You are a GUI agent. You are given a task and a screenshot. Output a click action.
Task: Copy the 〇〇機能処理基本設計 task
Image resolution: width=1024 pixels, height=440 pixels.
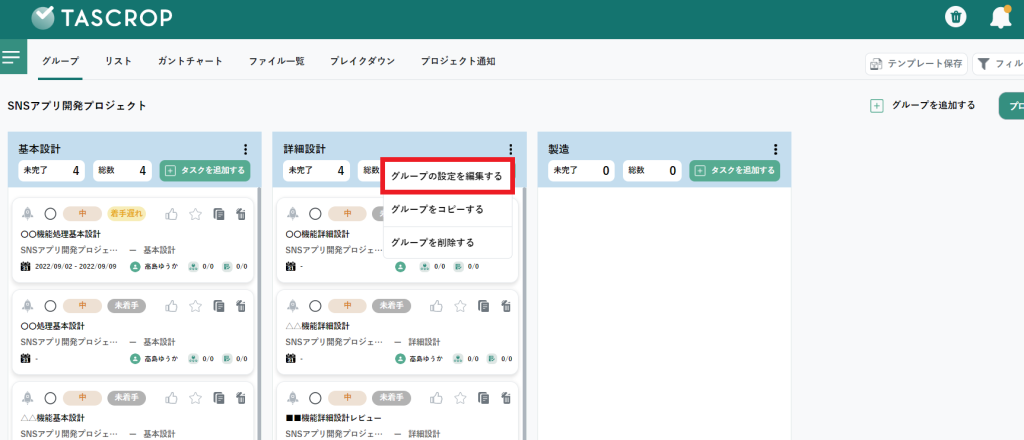coord(219,213)
